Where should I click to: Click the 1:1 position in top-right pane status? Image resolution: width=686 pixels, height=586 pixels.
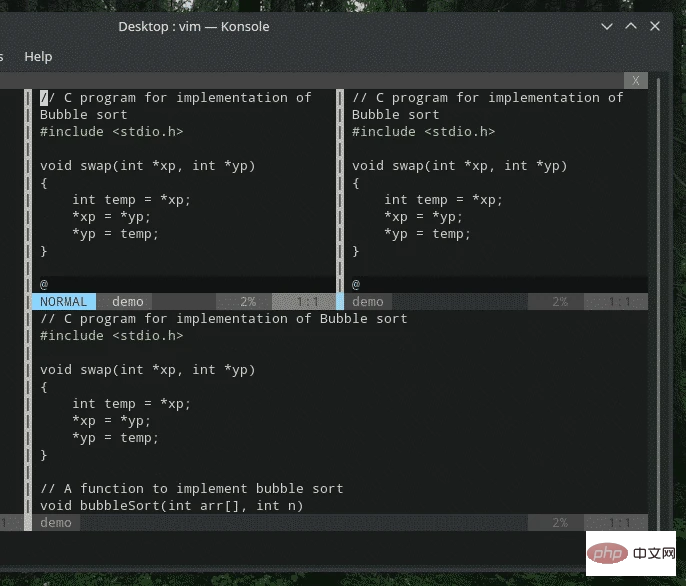(619, 301)
